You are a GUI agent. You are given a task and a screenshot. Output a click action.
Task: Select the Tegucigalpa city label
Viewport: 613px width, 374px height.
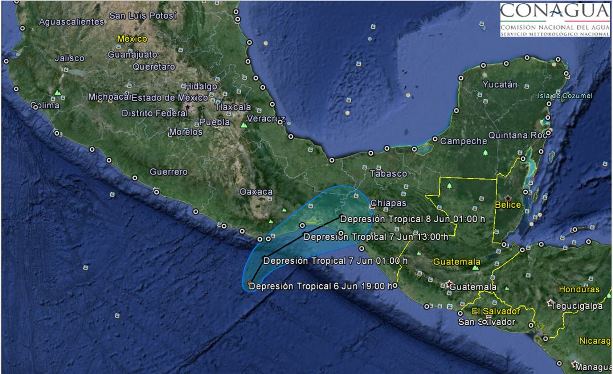coord(578,306)
